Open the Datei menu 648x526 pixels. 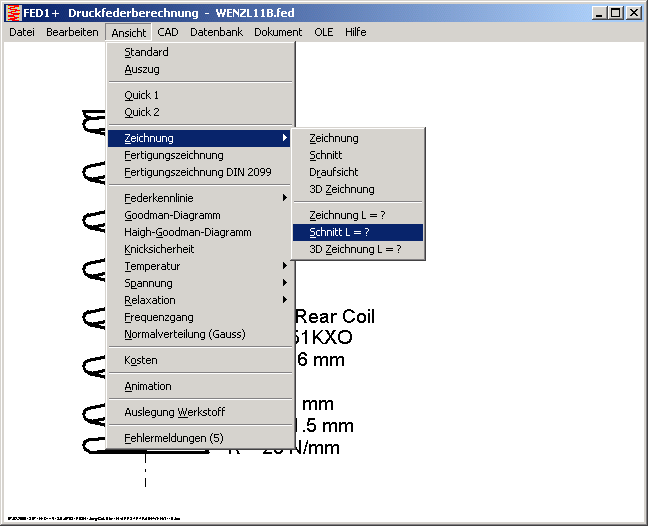point(22,32)
